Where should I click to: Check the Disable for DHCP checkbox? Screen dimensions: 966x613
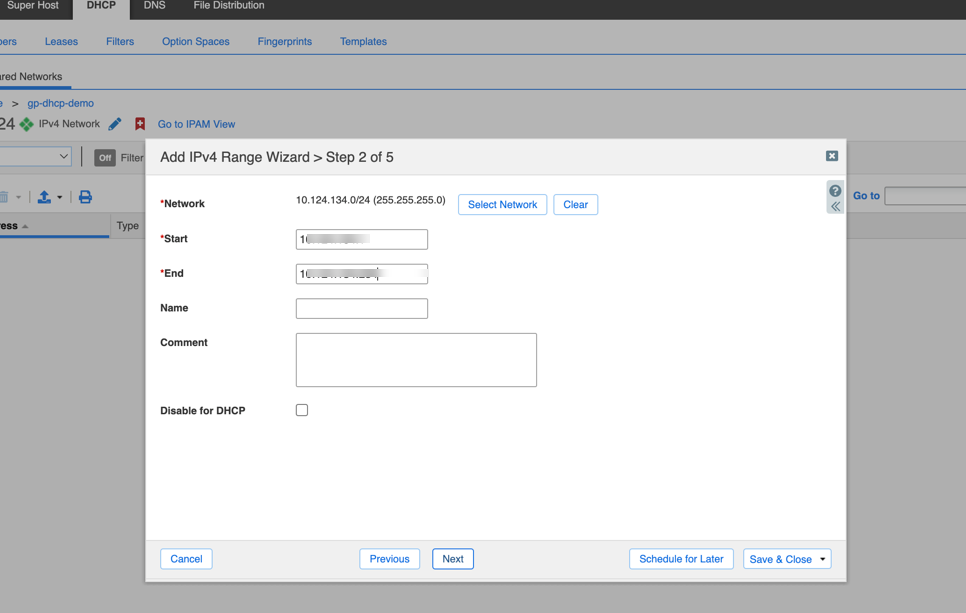(302, 410)
